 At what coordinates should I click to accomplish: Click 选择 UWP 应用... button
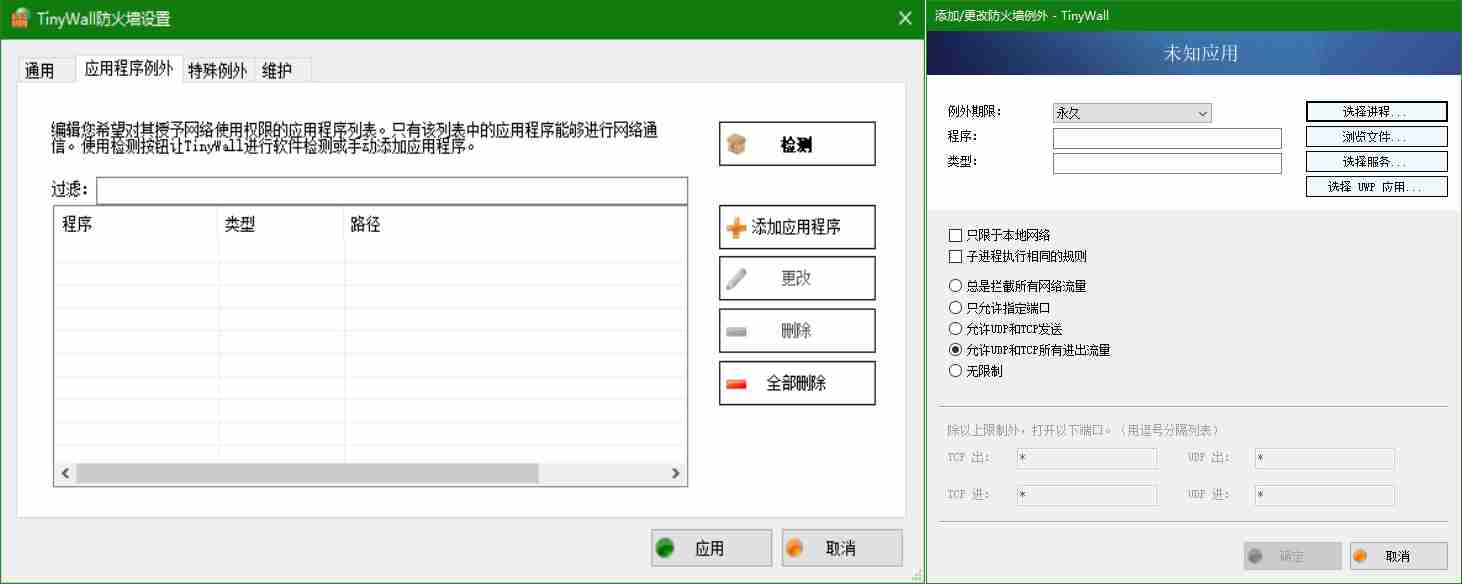1376,186
